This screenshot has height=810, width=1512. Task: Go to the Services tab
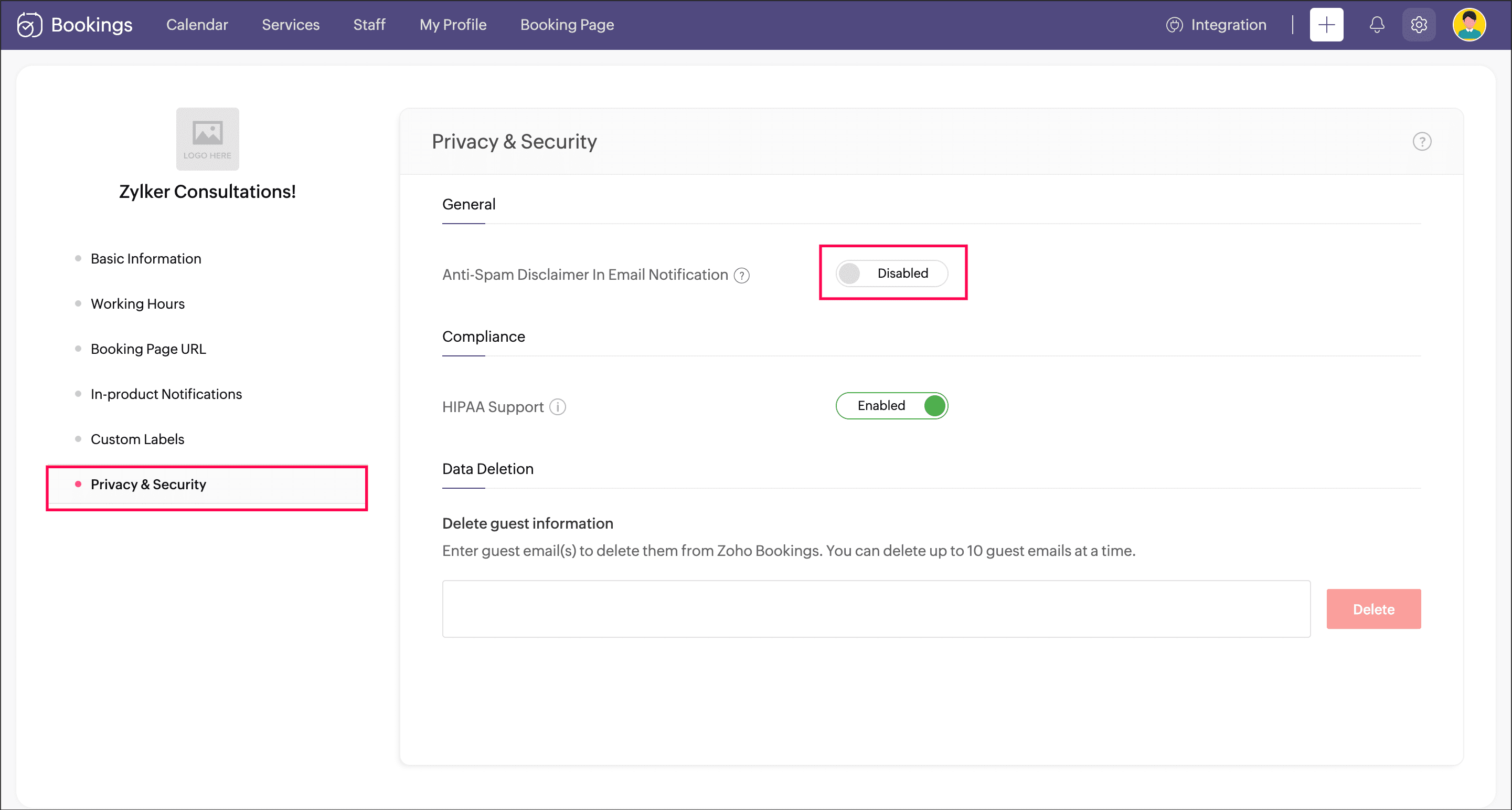click(291, 25)
